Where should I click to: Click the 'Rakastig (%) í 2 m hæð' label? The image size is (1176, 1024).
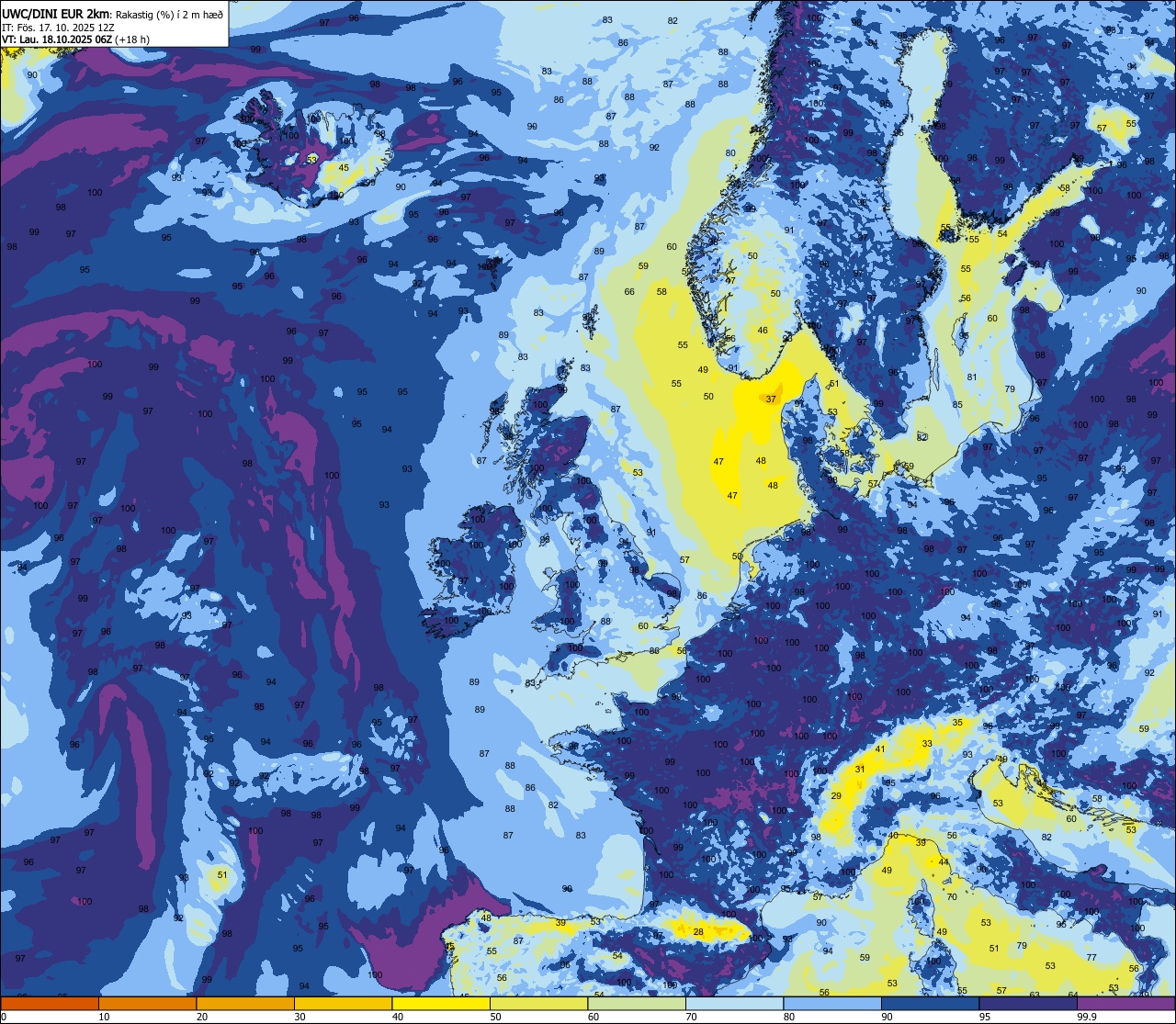point(169,15)
